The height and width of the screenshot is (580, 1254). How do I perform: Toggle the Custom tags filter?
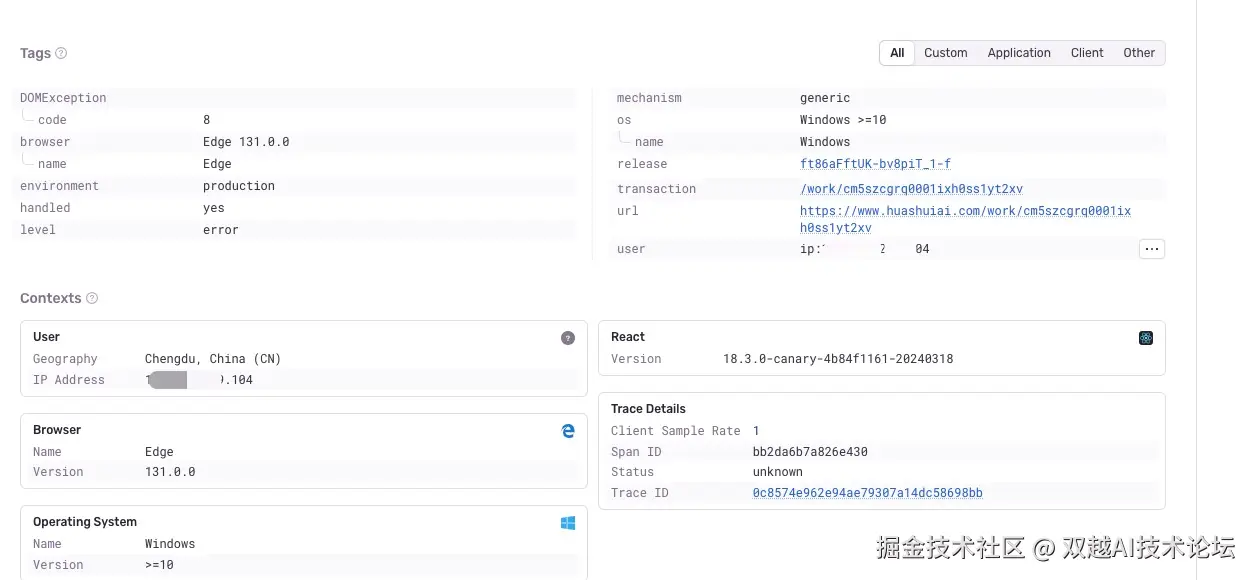pyautogui.click(x=945, y=53)
